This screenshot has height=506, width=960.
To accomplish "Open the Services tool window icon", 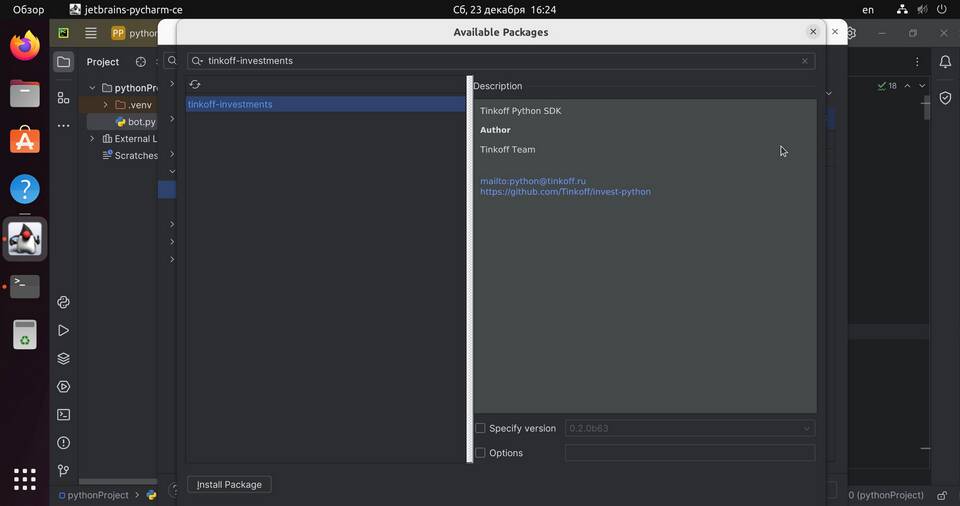I will tap(63, 387).
